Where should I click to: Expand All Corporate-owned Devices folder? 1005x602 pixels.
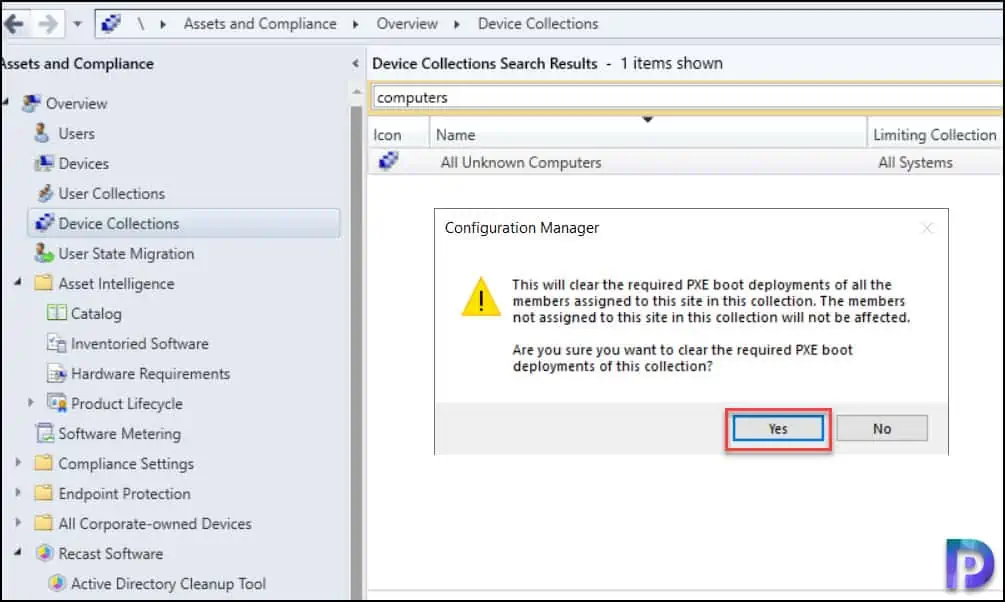coord(18,523)
